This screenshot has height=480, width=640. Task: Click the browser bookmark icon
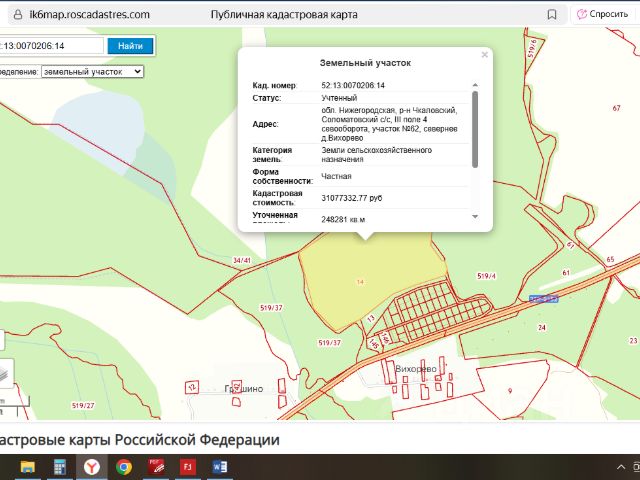coord(551,15)
